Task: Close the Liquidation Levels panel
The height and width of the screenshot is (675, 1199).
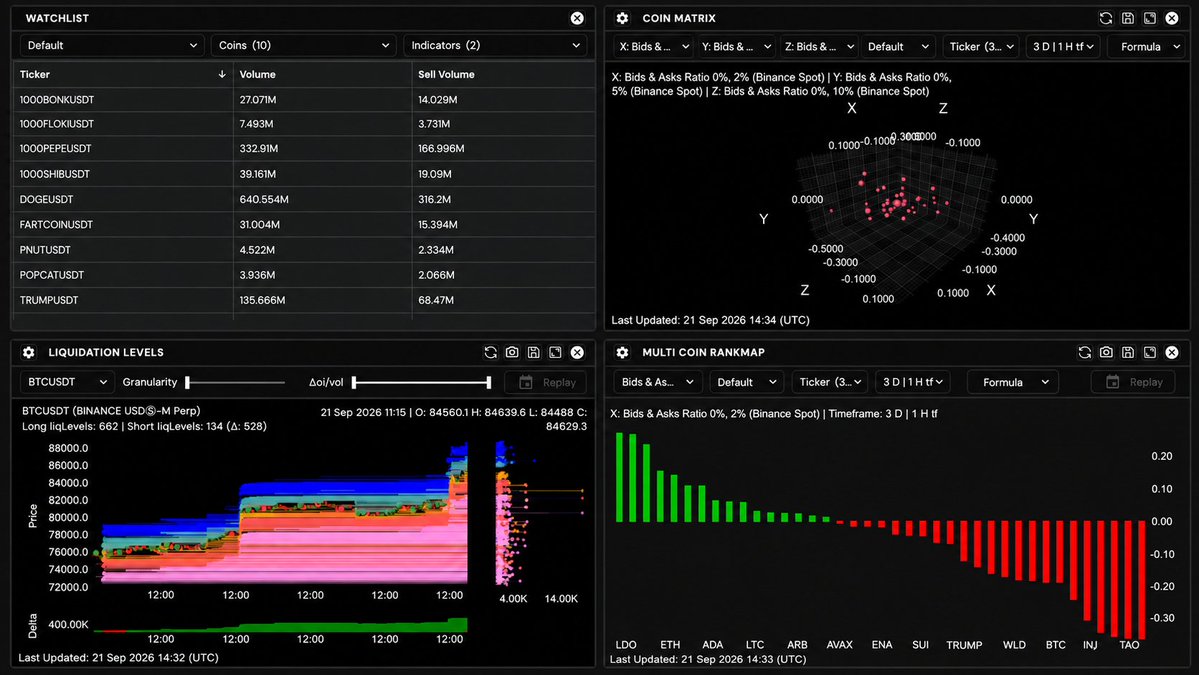Action: click(577, 352)
